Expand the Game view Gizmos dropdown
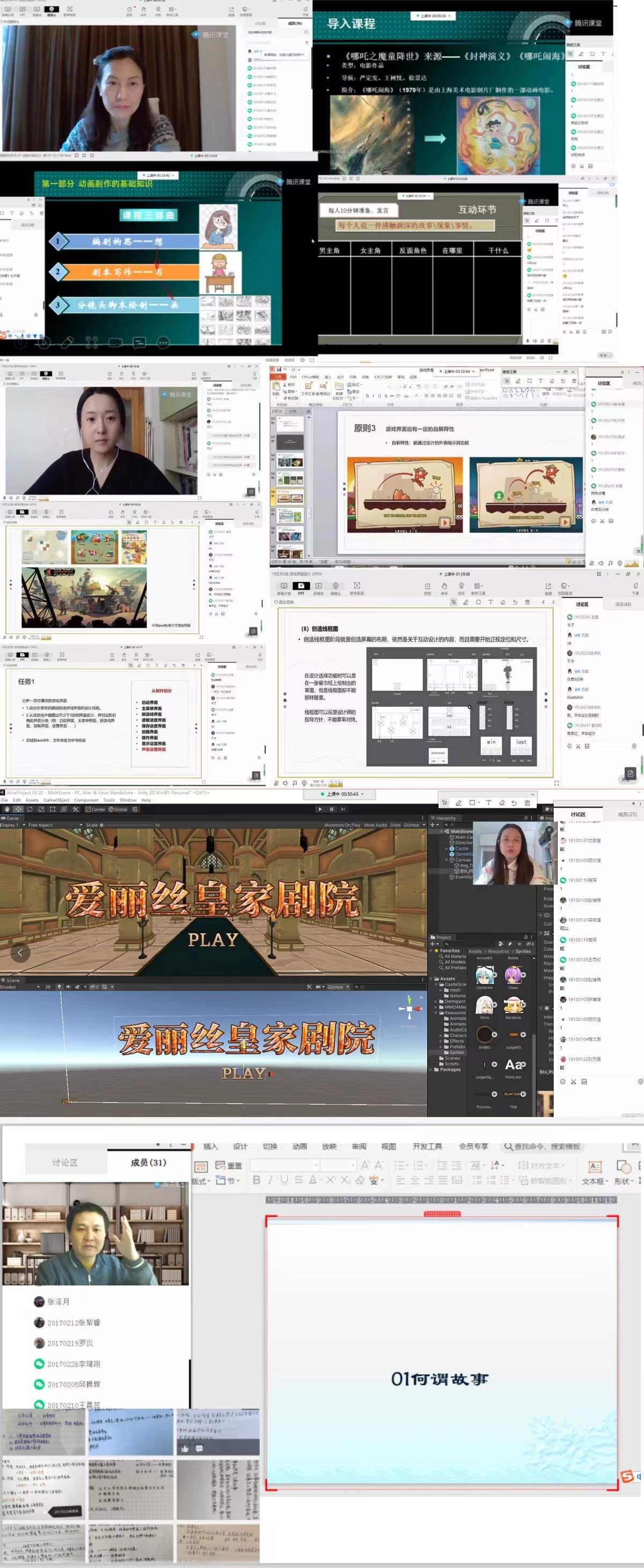Image resolution: width=644 pixels, height=1568 pixels. click(x=413, y=825)
